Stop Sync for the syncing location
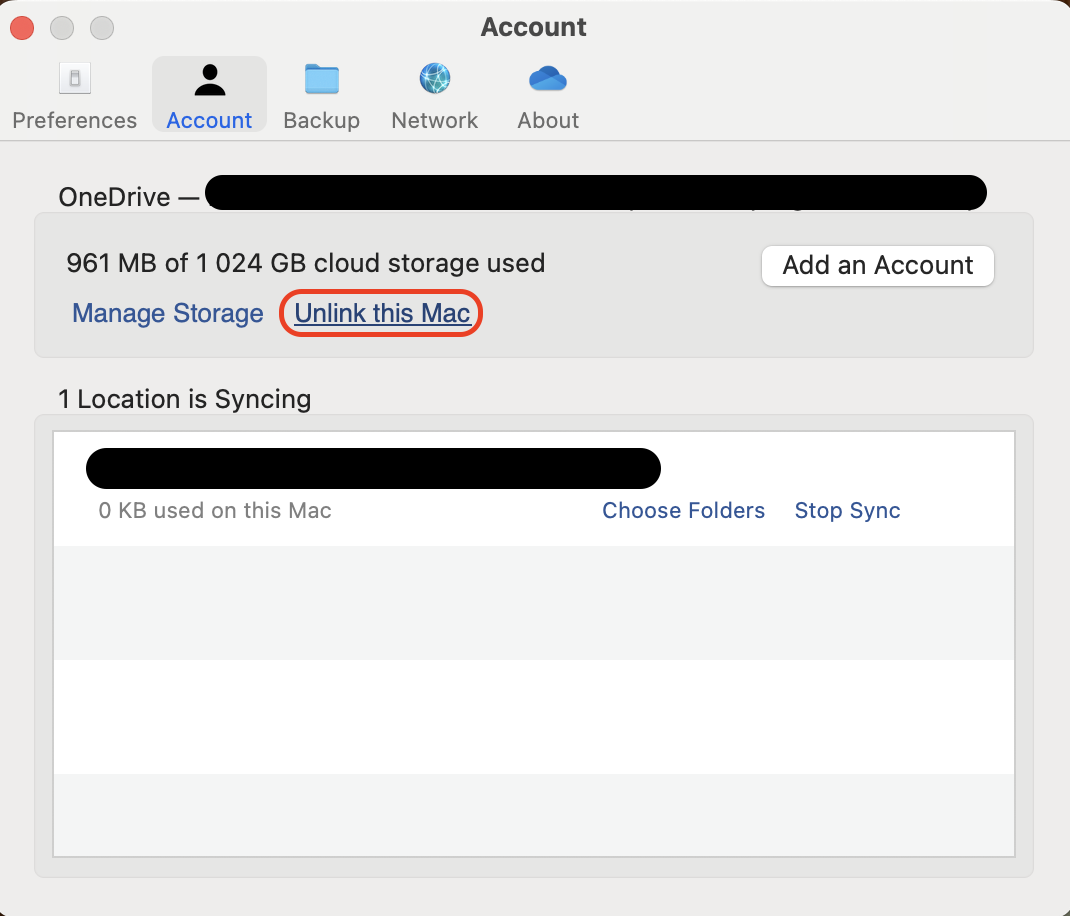Image resolution: width=1070 pixels, height=916 pixels. [x=847, y=510]
